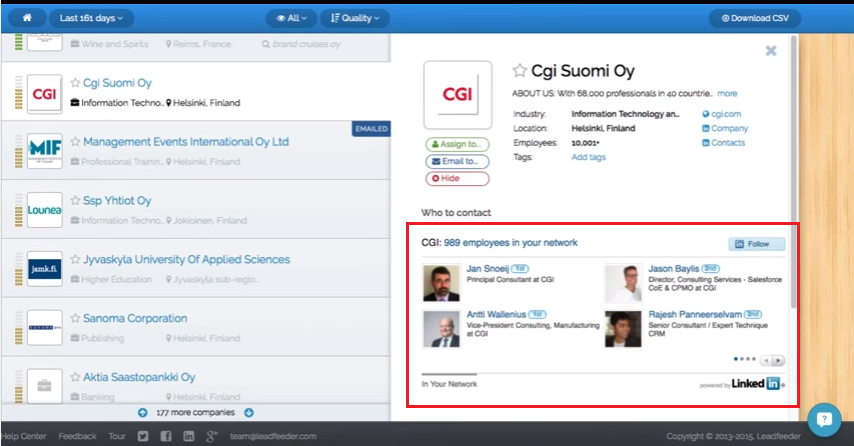854x446 pixels.
Task: Open Jason Baylis profile
Action: point(673,268)
